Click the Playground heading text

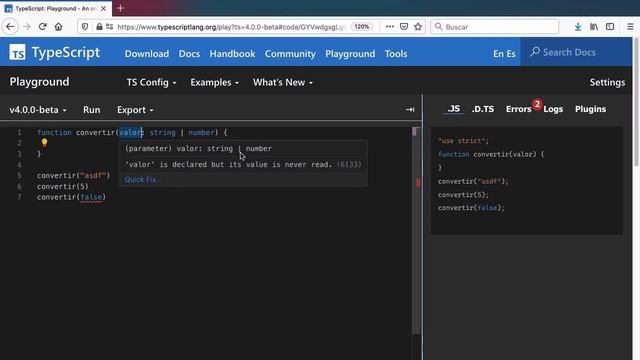coord(40,82)
